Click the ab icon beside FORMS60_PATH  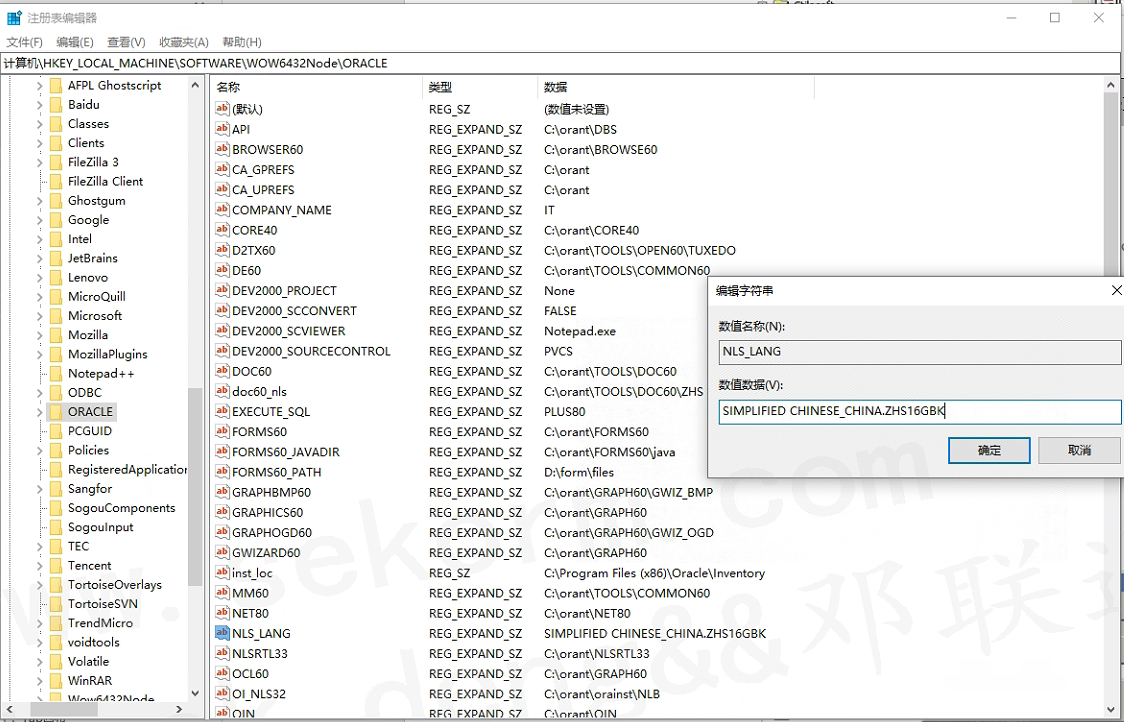click(222, 472)
